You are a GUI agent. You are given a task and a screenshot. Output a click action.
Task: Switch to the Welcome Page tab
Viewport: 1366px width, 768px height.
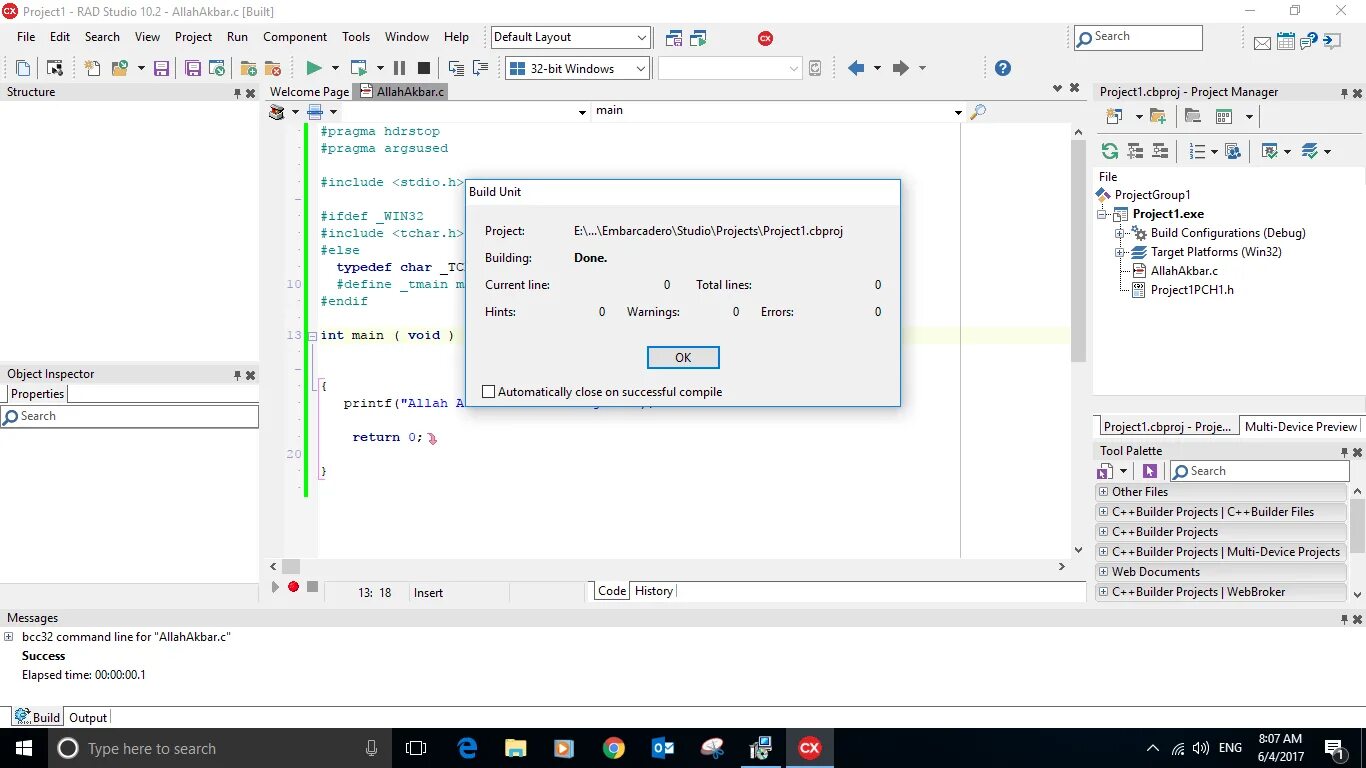pos(309,92)
